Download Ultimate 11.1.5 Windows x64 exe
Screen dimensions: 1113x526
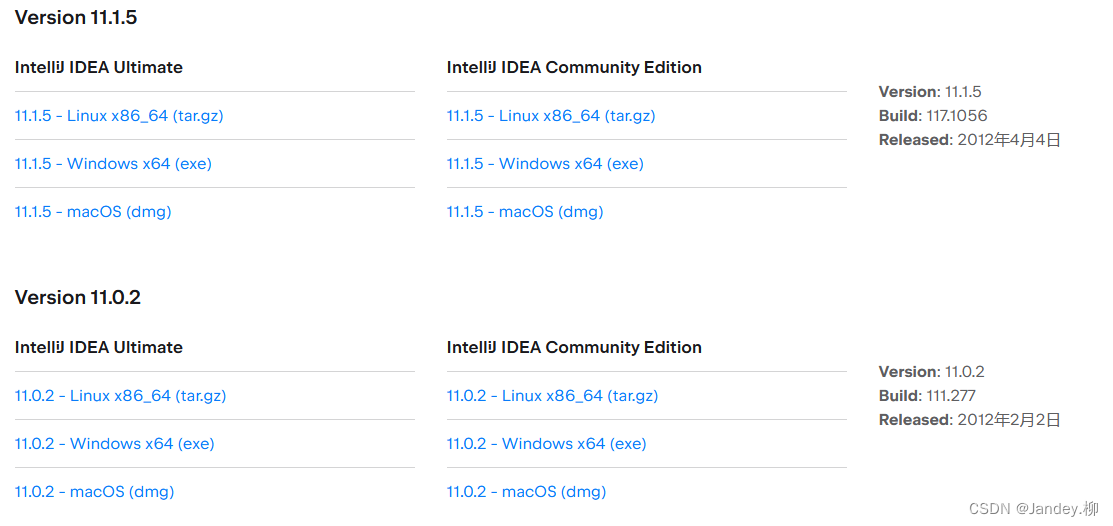pos(113,164)
